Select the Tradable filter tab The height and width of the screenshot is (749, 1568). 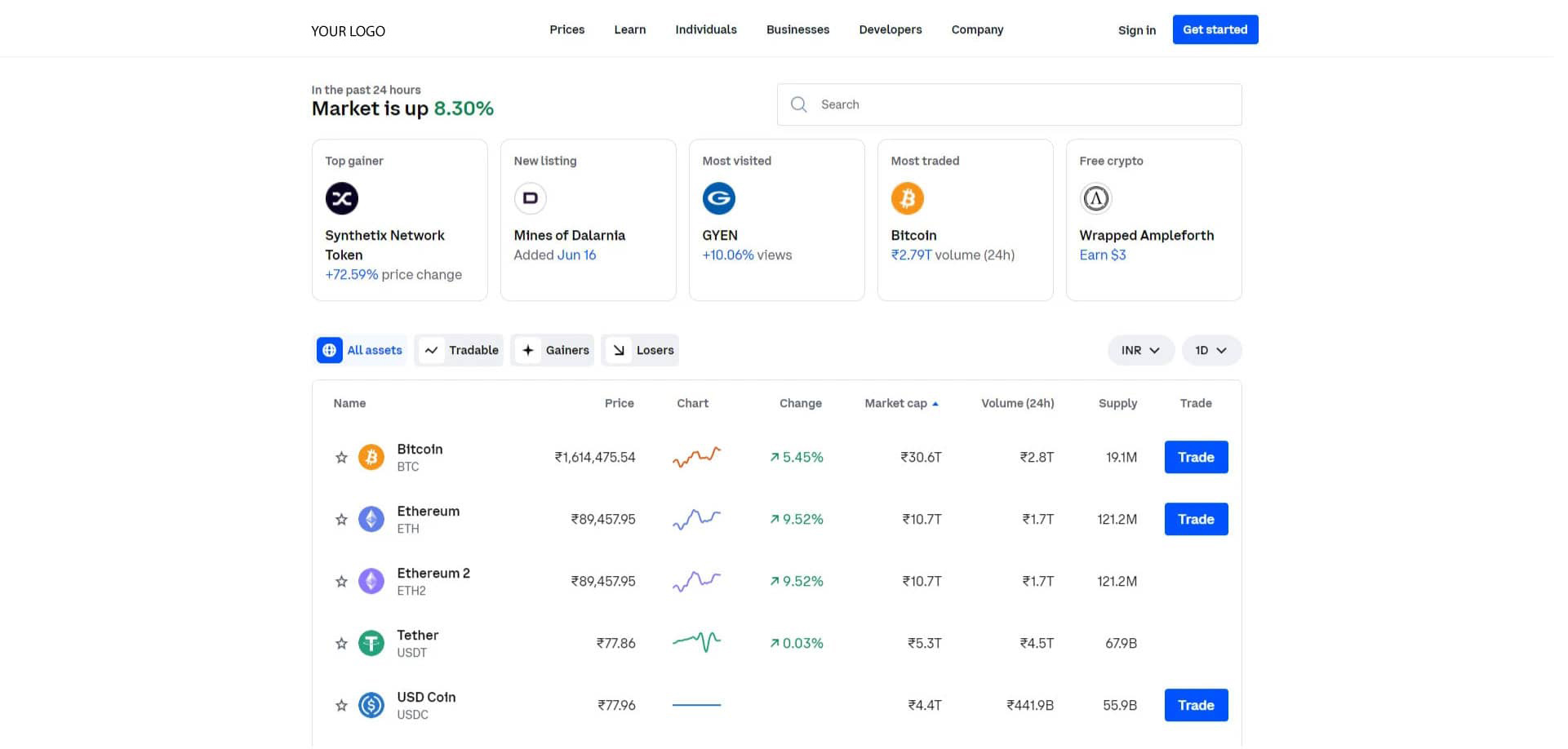[459, 350]
